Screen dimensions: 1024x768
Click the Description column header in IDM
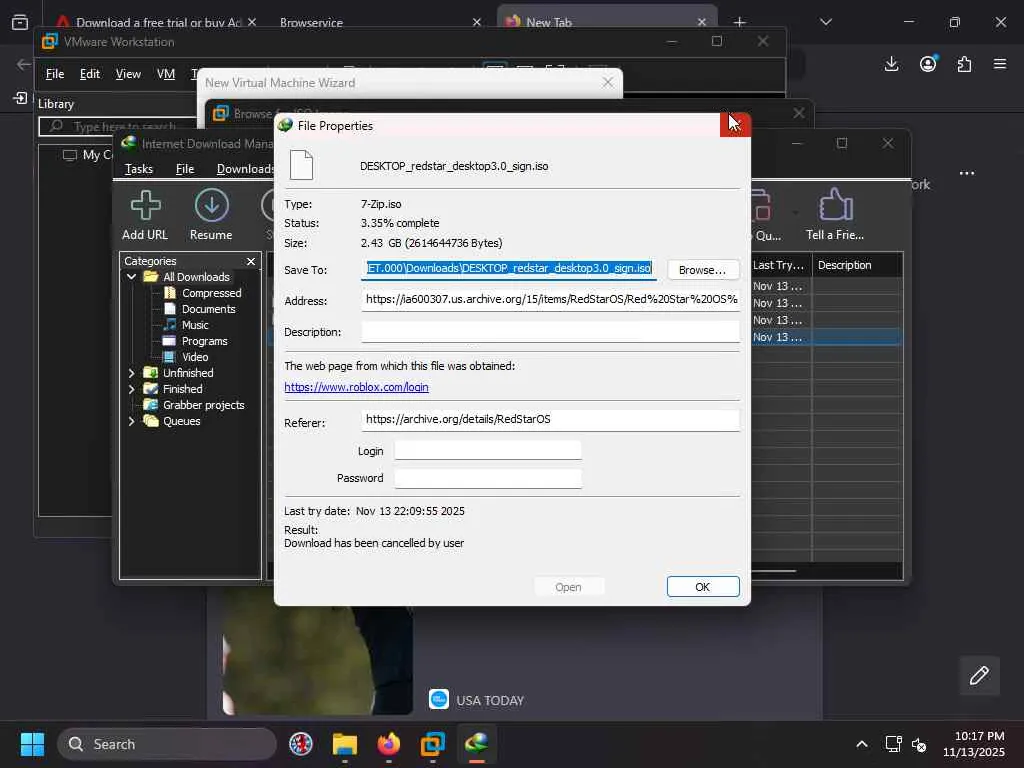[x=856, y=265]
